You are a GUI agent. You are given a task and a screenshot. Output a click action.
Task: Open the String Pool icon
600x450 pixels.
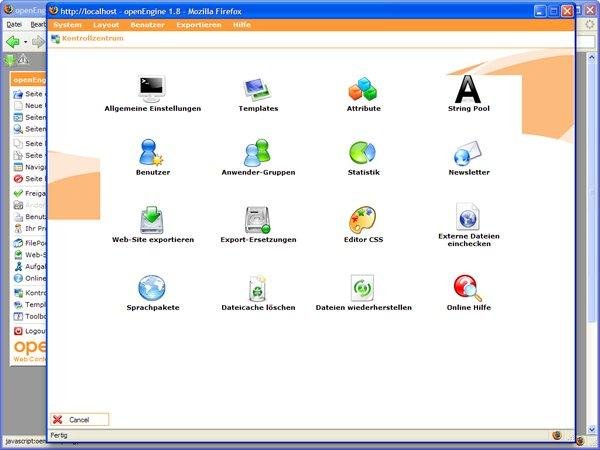pos(468,89)
